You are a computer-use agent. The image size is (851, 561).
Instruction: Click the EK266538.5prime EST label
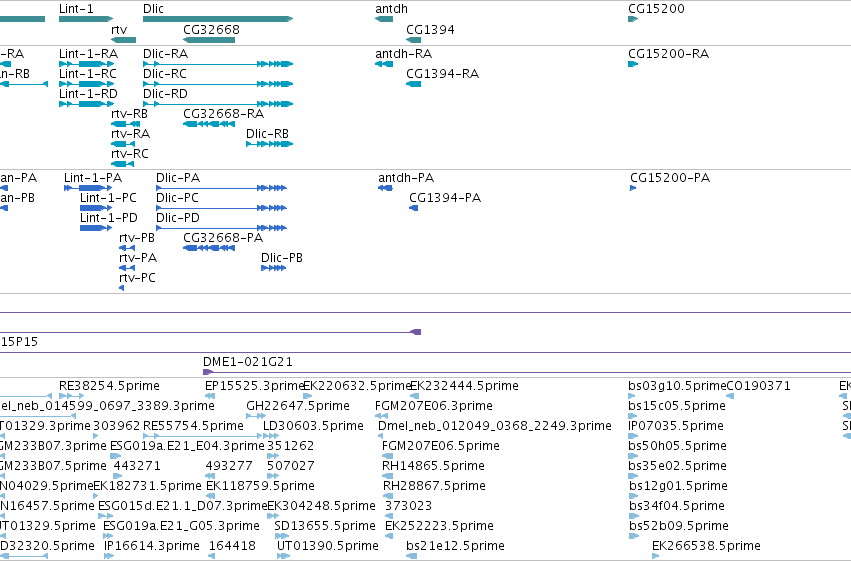tap(706, 546)
